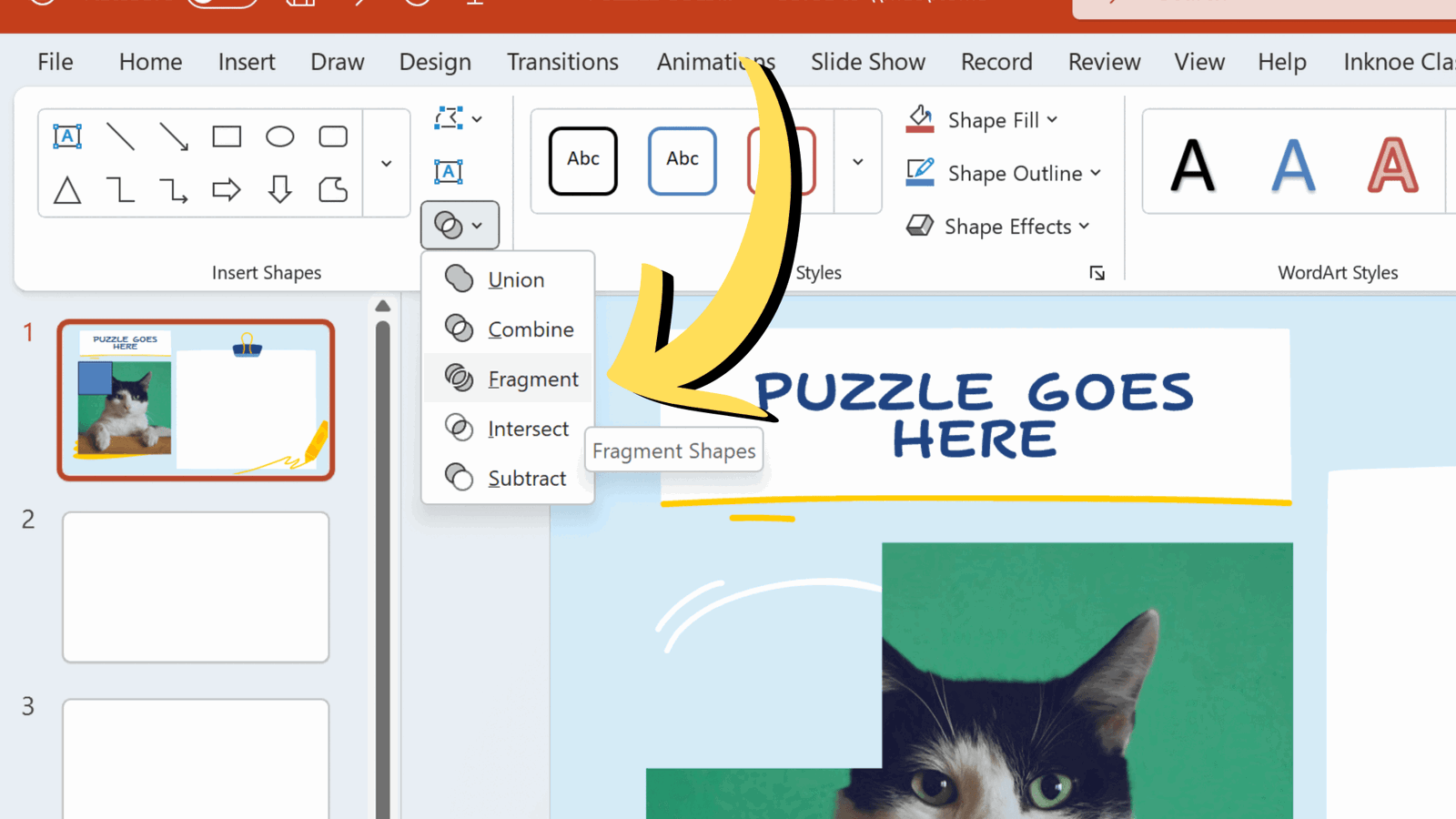Select the blue Abc shape style

pyautogui.click(x=682, y=160)
